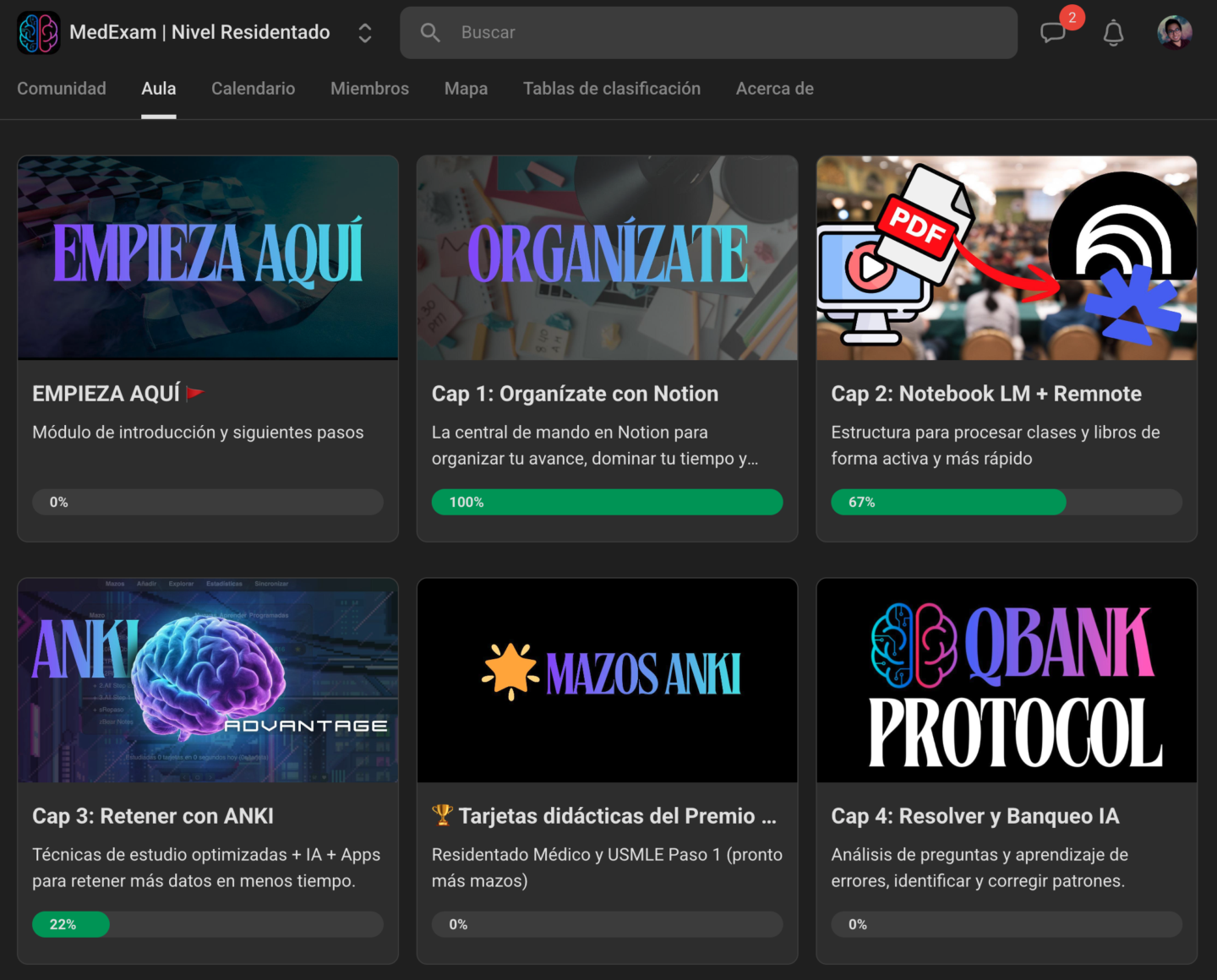The image size is (1217, 980).
Task: Click "Residentado Médico y USMLE Paso 1" description
Action: [607, 868]
